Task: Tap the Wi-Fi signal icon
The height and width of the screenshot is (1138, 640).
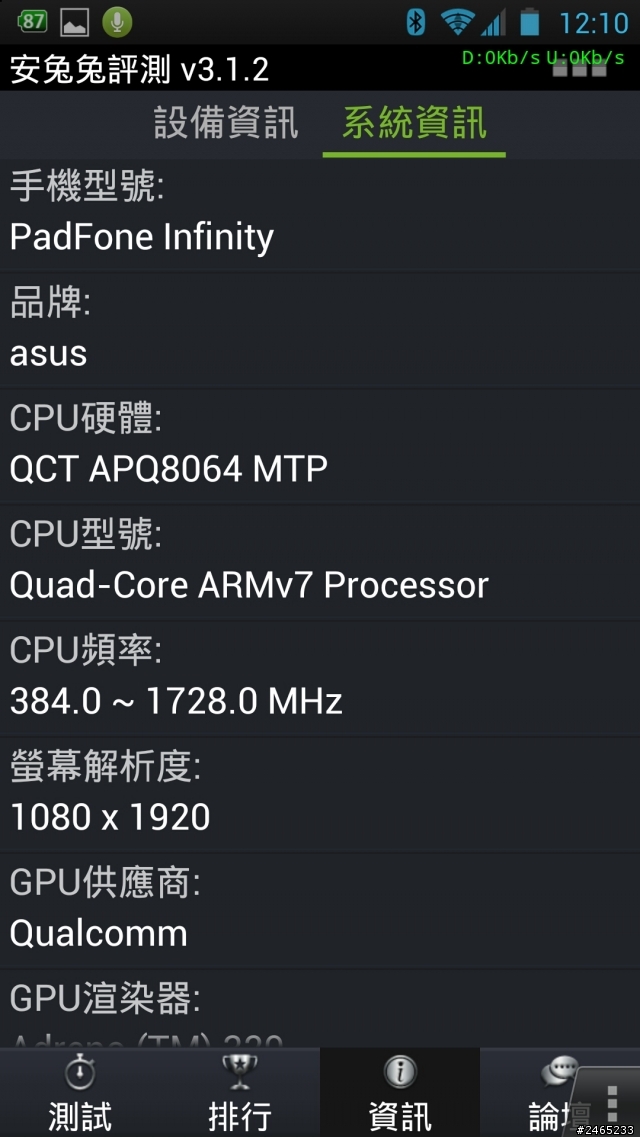Action: (457, 21)
